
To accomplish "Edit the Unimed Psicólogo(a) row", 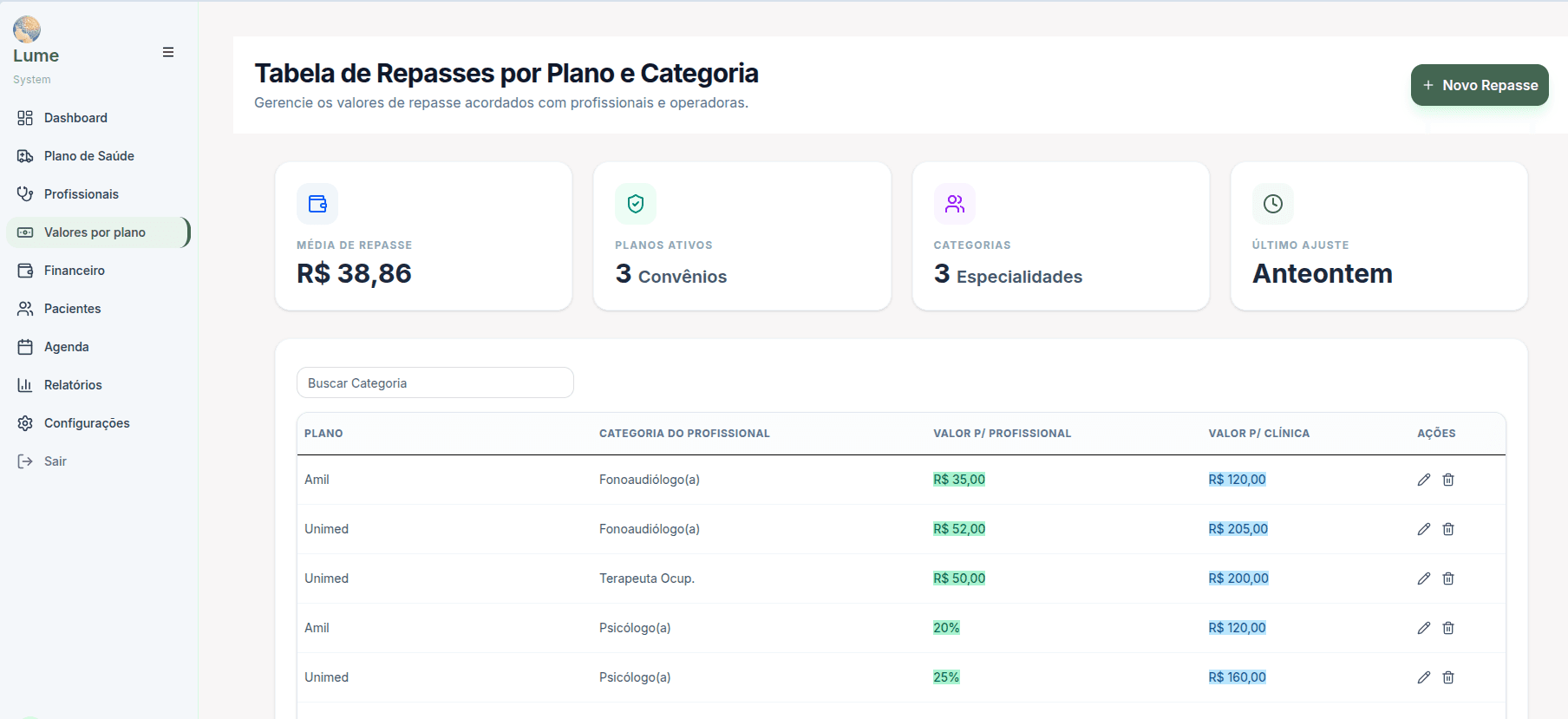I will pos(1424,677).
